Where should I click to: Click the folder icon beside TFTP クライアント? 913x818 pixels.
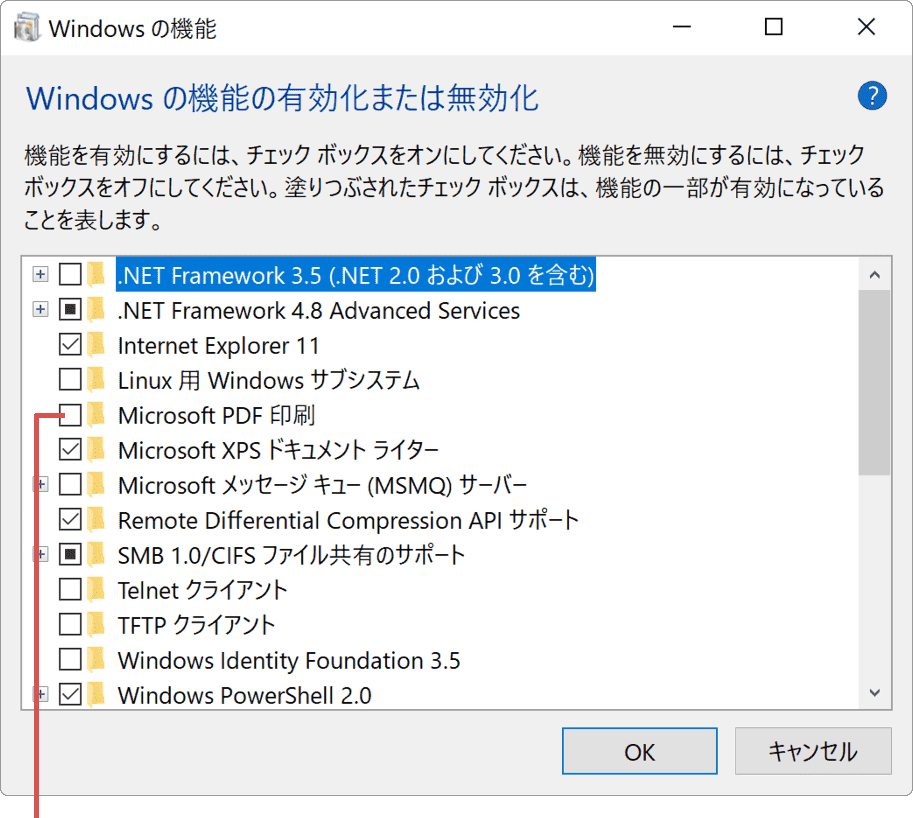(x=96, y=625)
